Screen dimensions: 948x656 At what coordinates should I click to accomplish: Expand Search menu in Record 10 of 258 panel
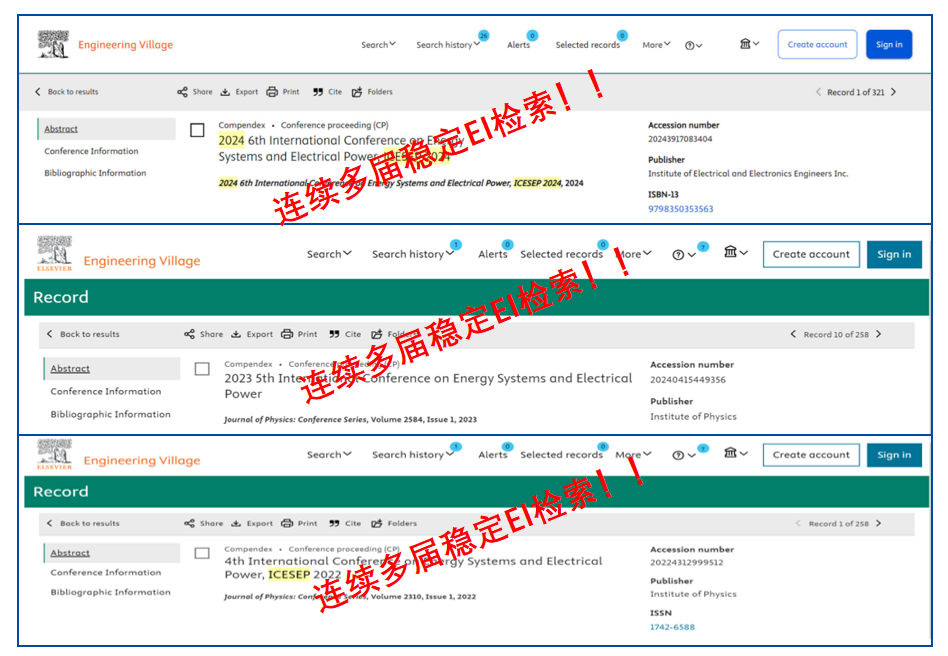click(x=330, y=254)
